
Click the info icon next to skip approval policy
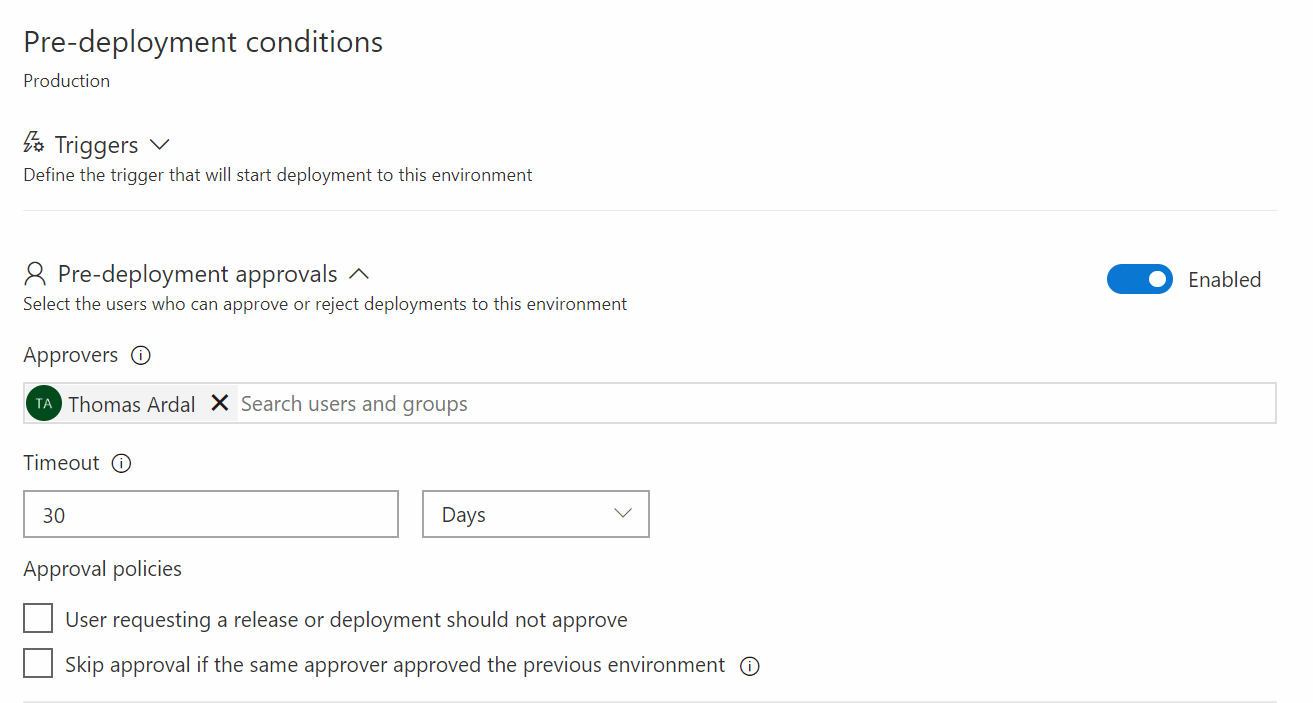pyautogui.click(x=750, y=666)
